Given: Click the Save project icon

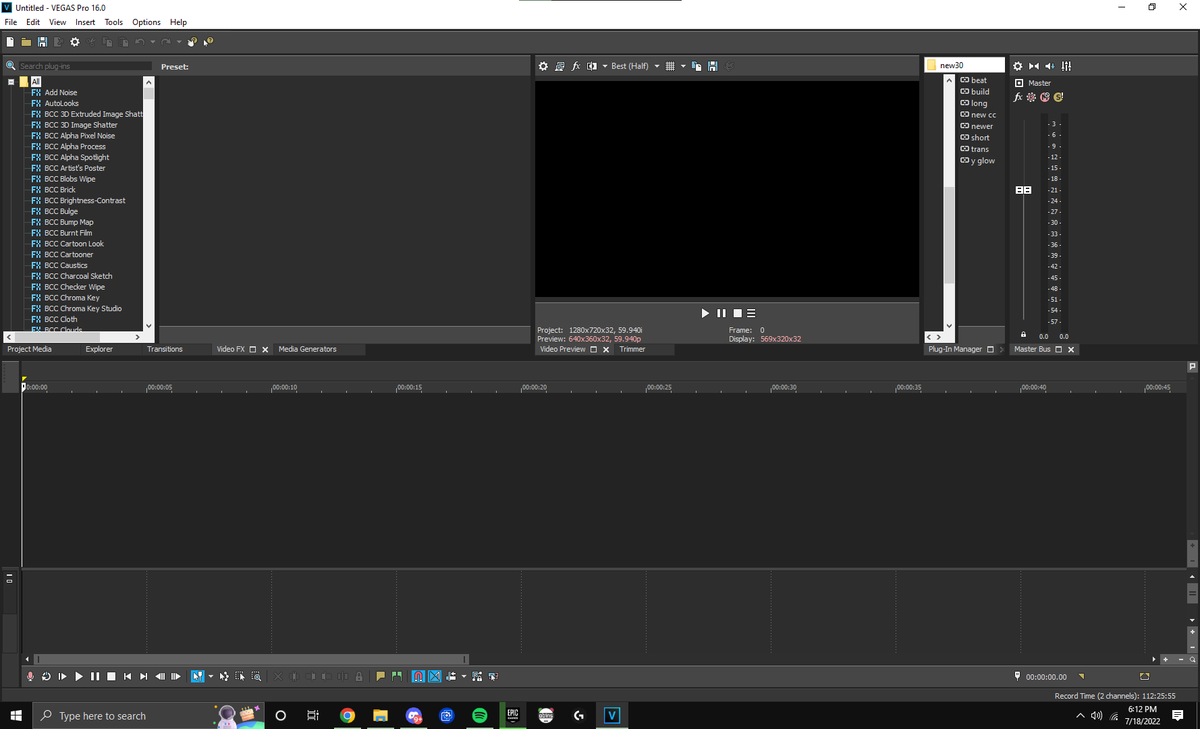Looking at the screenshot, I should pos(42,42).
